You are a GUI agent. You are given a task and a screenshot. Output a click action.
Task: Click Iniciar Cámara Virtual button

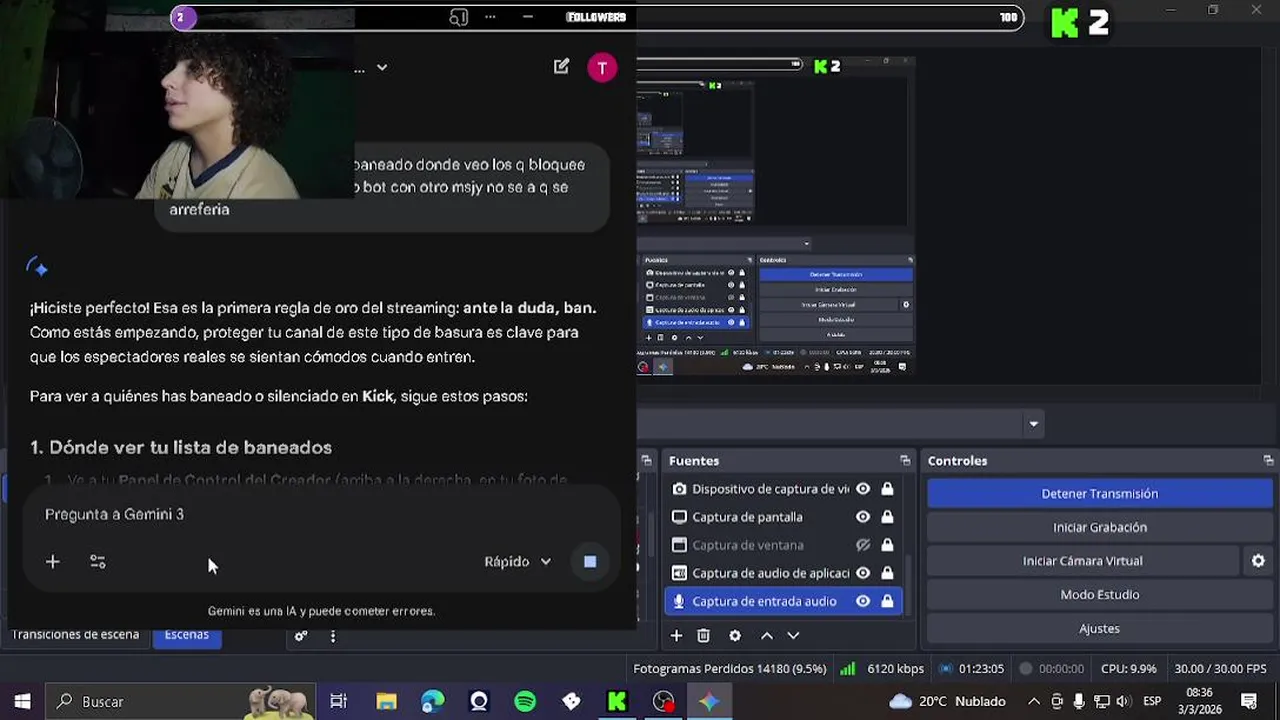click(x=1083, y=561)
